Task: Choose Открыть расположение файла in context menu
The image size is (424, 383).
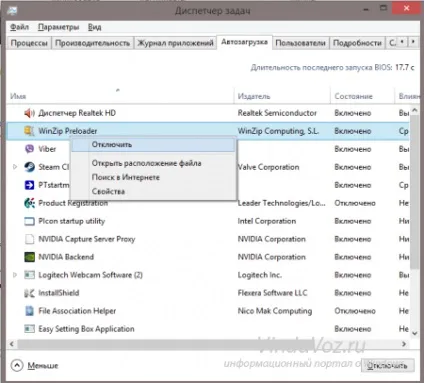Action: pos(153,163)
